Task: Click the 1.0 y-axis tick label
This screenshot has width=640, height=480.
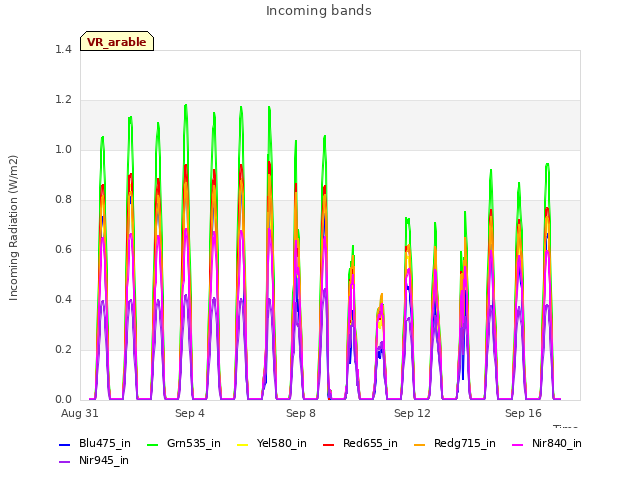Action: point(63,149)
